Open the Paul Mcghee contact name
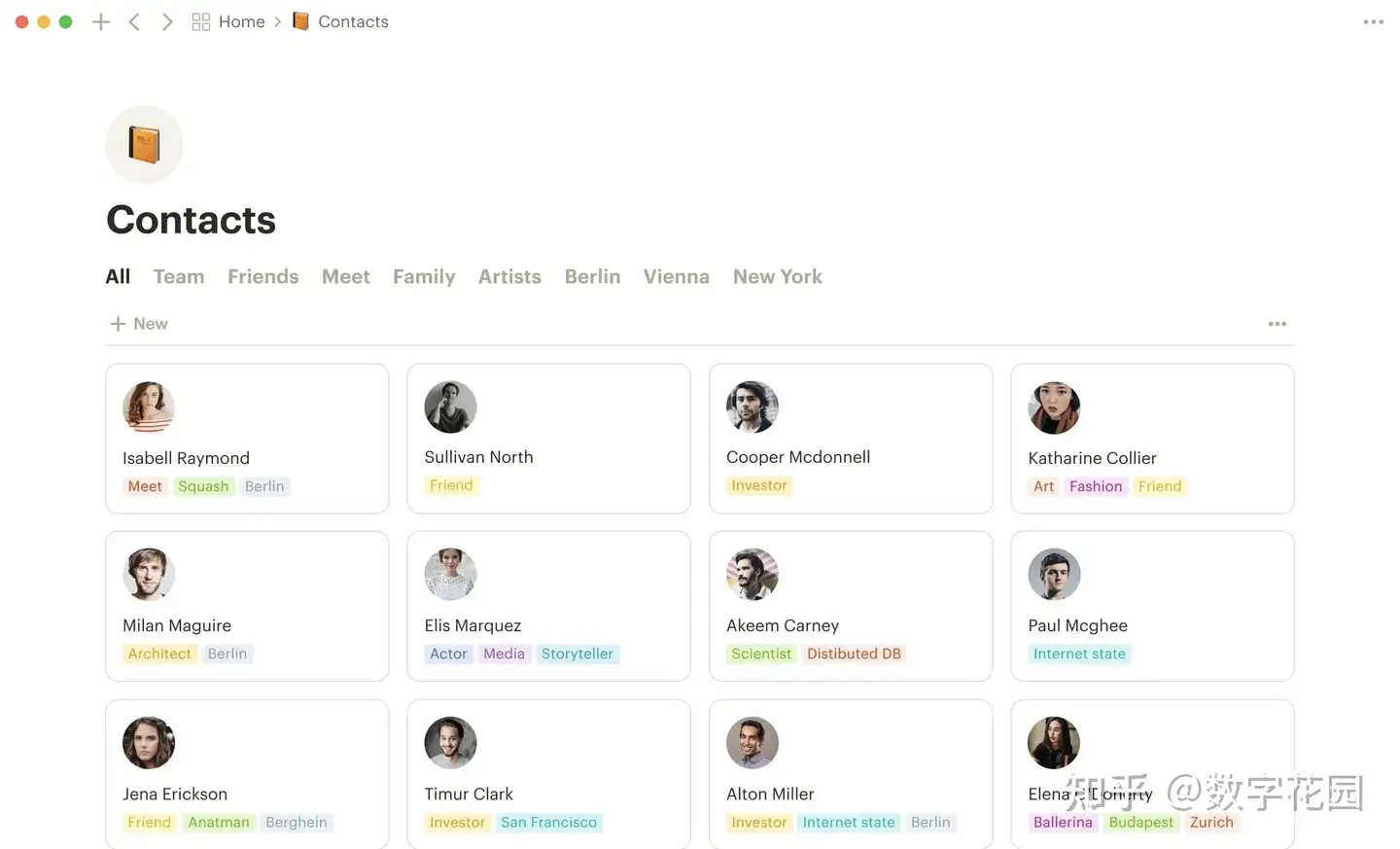The height and width of the screenshot is (849, 1400). [x=1077, y=625]
